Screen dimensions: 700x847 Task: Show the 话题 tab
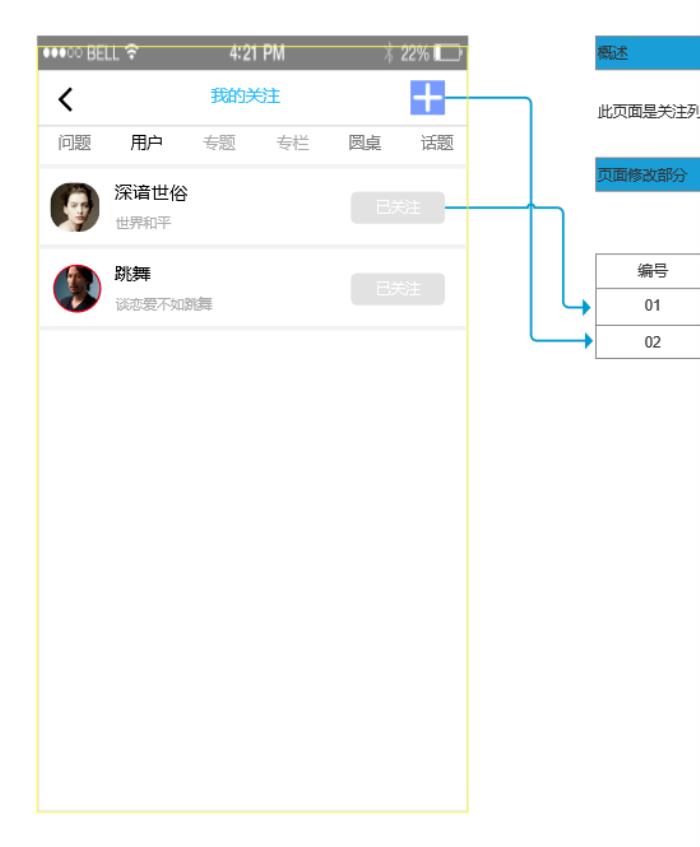[x=436, y=143]
